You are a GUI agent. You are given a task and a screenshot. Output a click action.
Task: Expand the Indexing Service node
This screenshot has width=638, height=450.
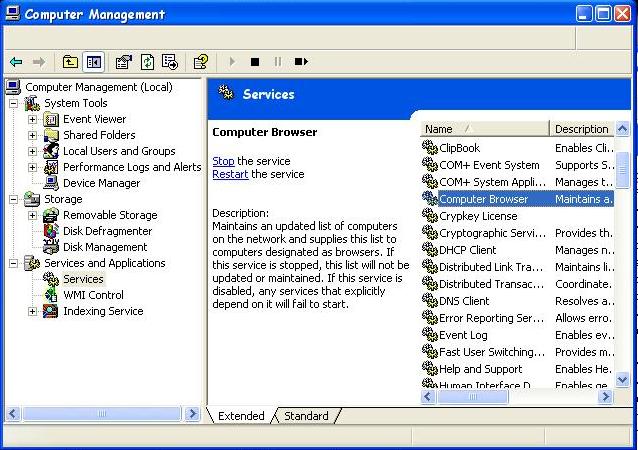pyautogui.click(x=32, y=311)
